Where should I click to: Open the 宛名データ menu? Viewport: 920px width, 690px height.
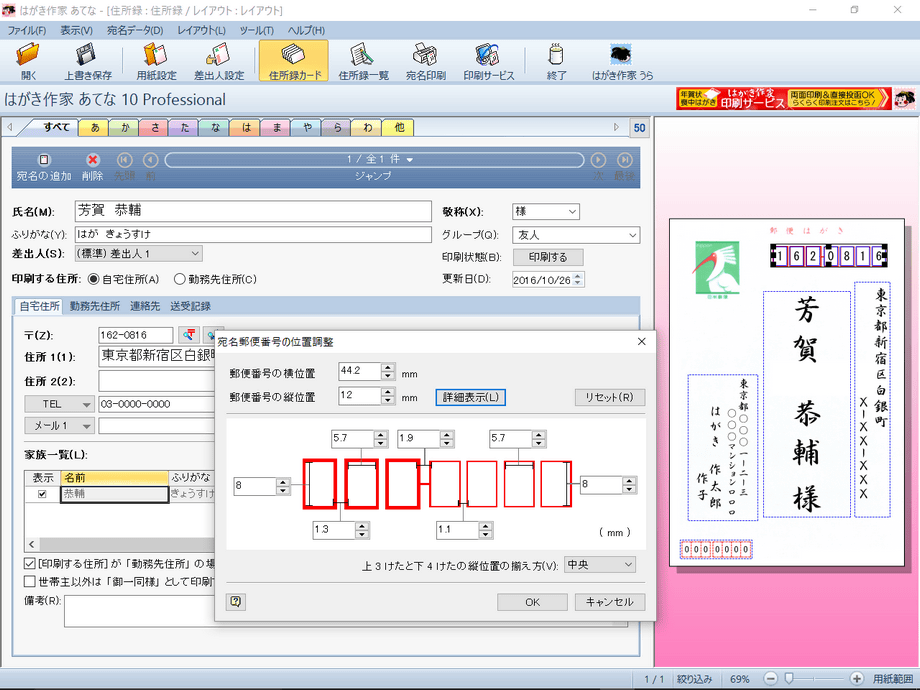[x=135, y=31]
